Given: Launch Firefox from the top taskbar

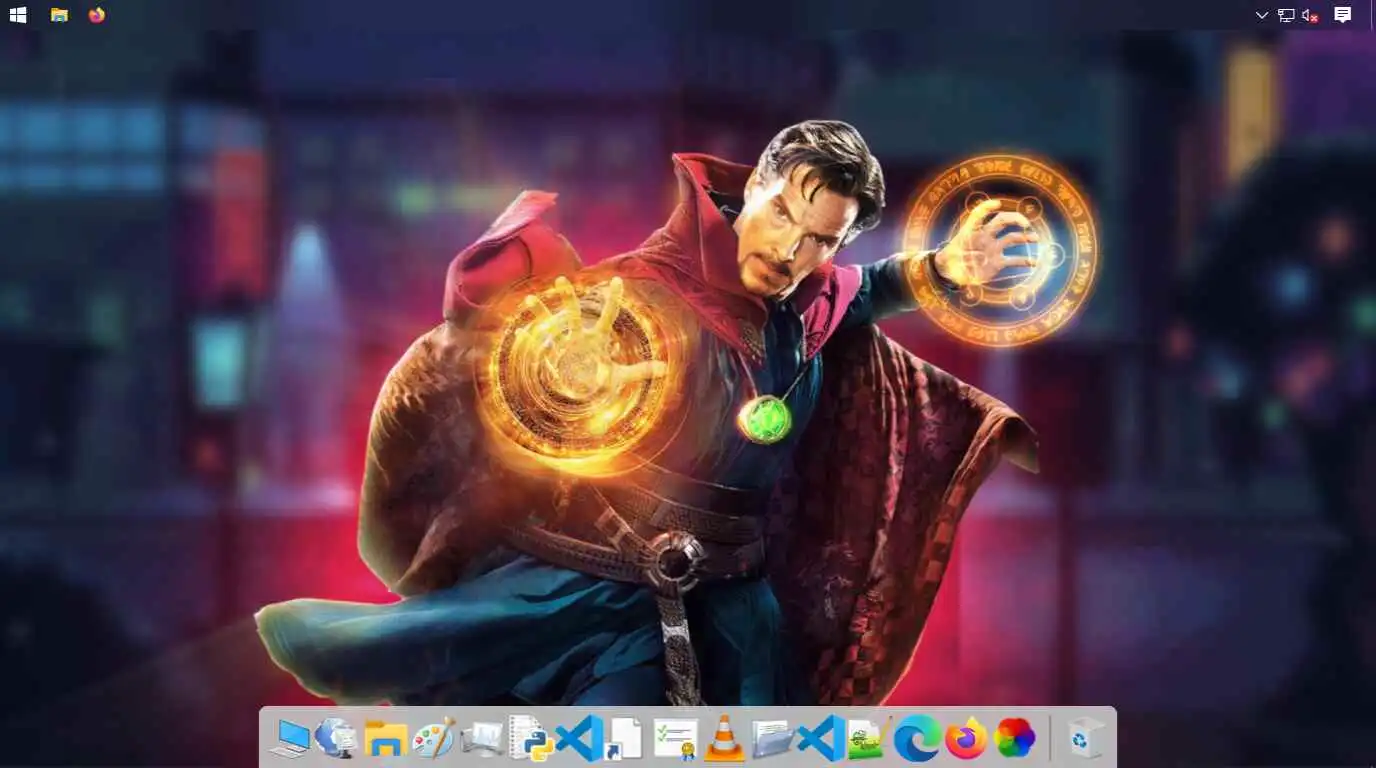Looking at the screenshot, I should click(x=96, y=15).
